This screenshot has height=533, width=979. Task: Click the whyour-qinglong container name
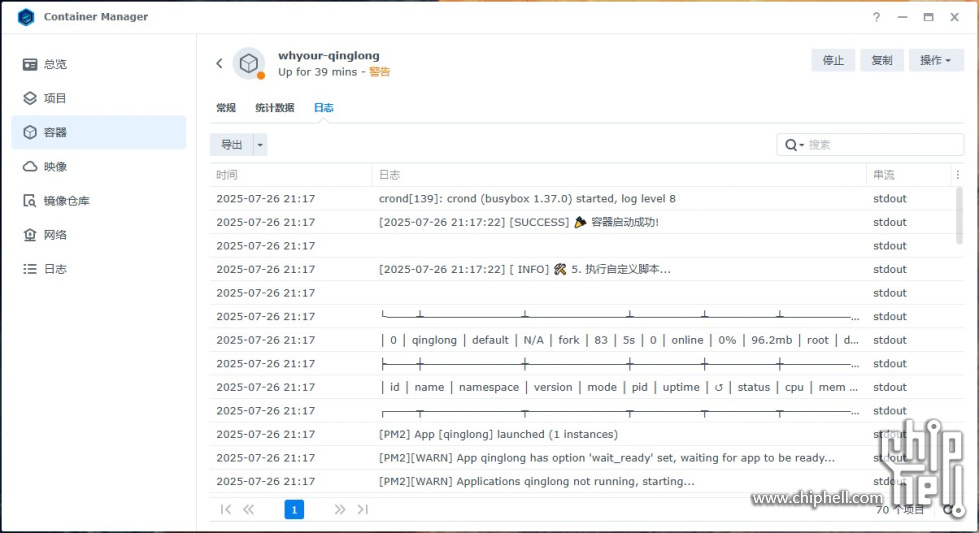tap(328, 56)
